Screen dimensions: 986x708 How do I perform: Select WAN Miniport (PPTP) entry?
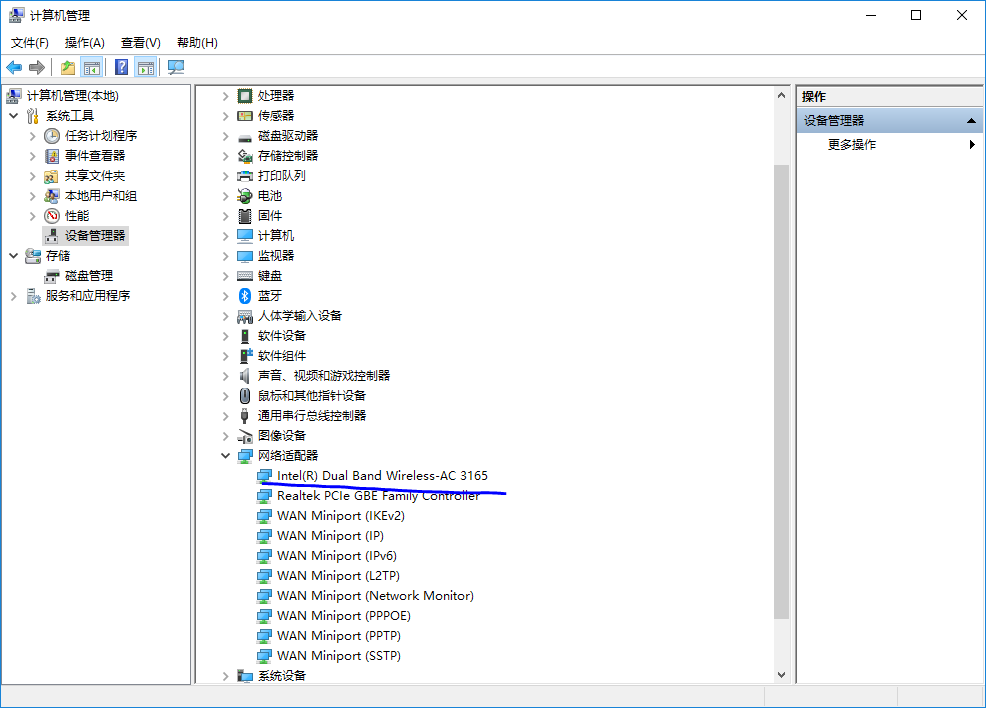(339, 636)
